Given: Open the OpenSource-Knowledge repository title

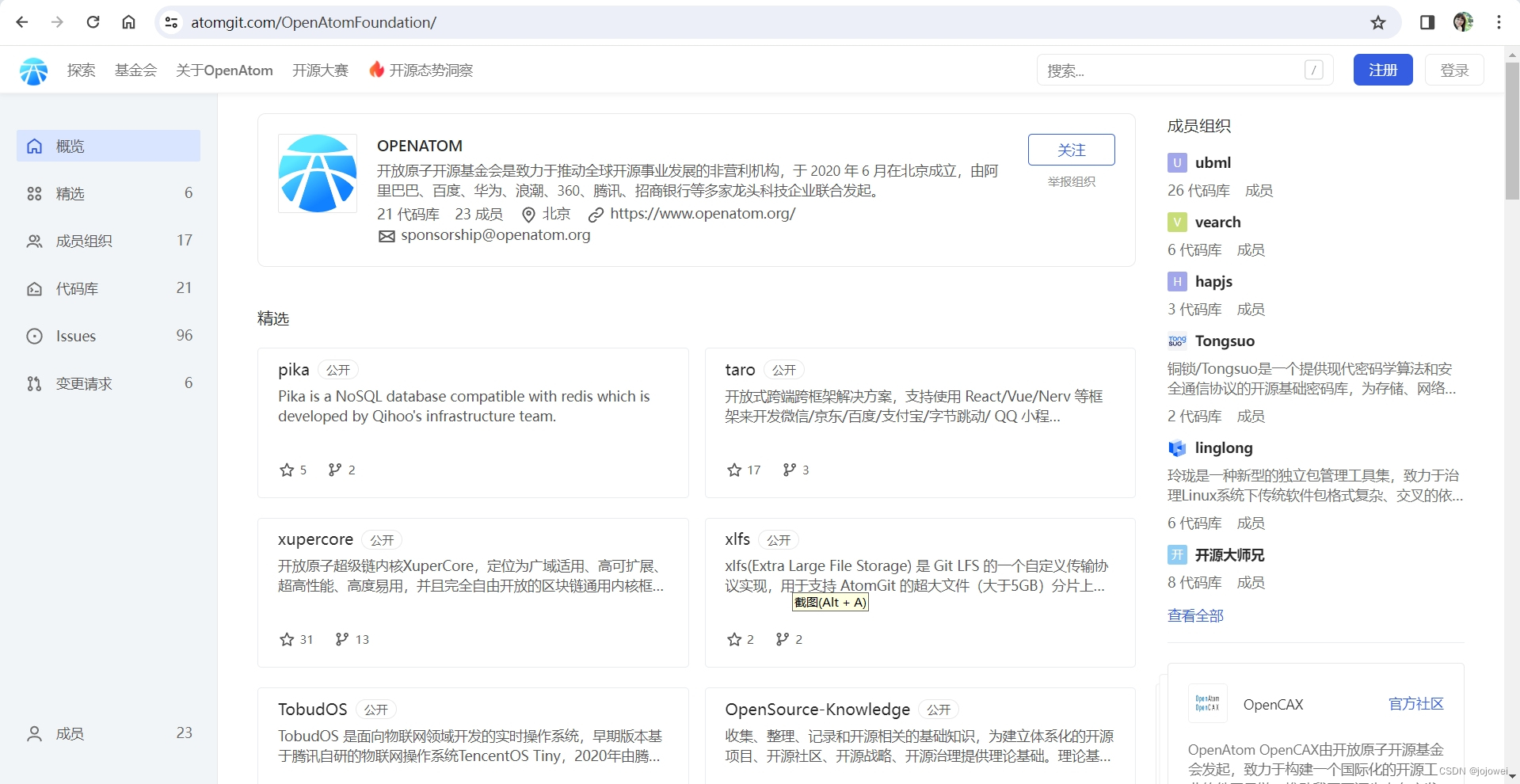Looking at the screenshot, I should click(x=817, y=710).
